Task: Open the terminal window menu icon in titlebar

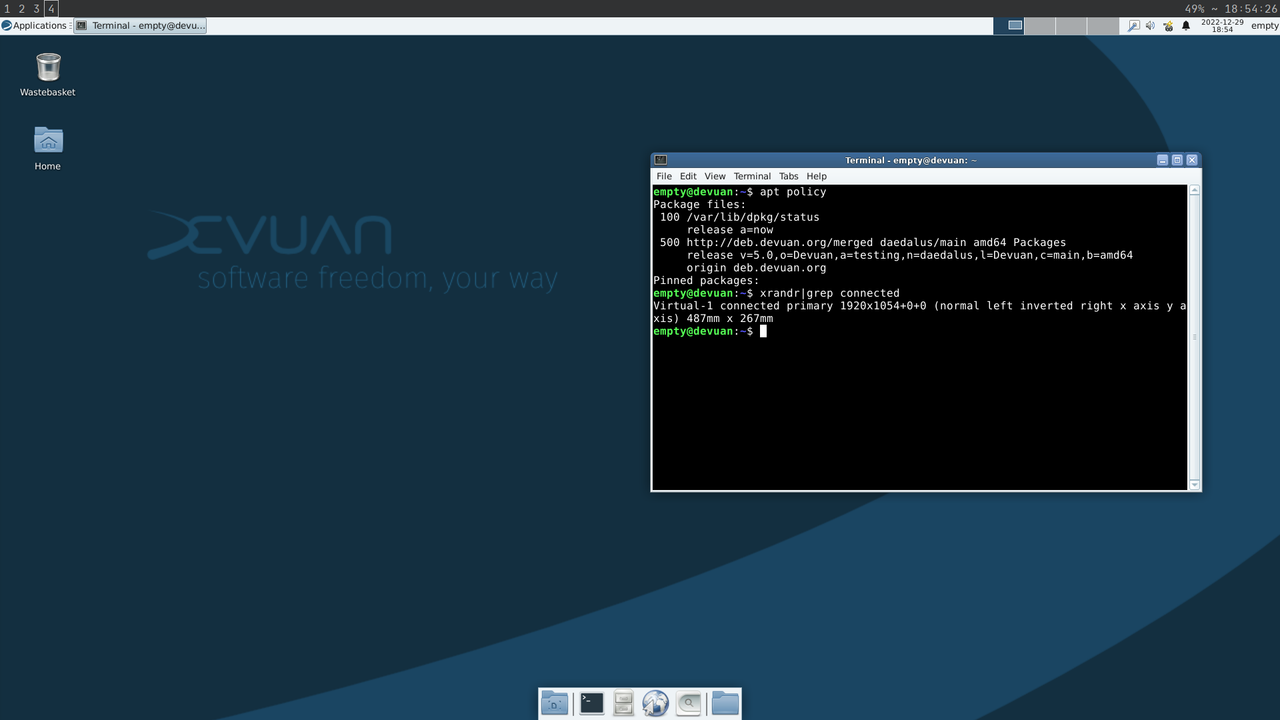Action: [x=661, y=160]
